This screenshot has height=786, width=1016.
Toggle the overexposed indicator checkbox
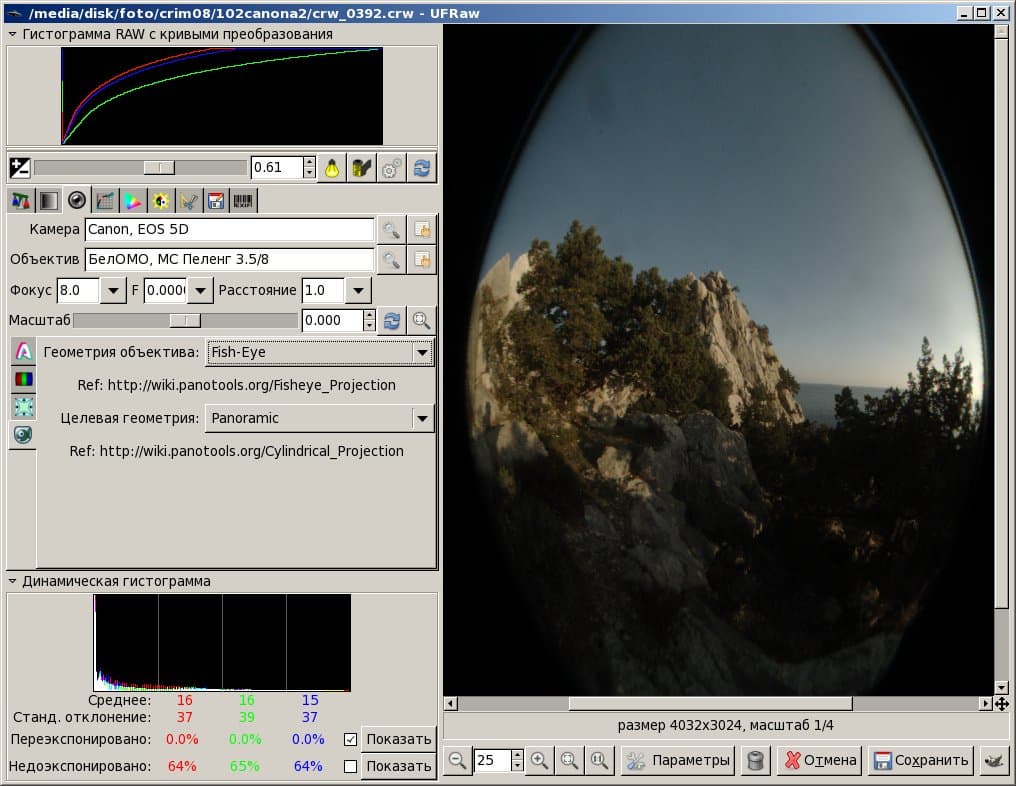(351, 739)
